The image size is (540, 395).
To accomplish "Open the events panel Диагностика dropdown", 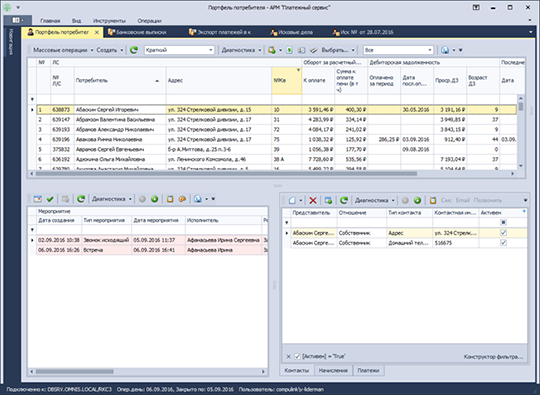I will pos(112,199).
